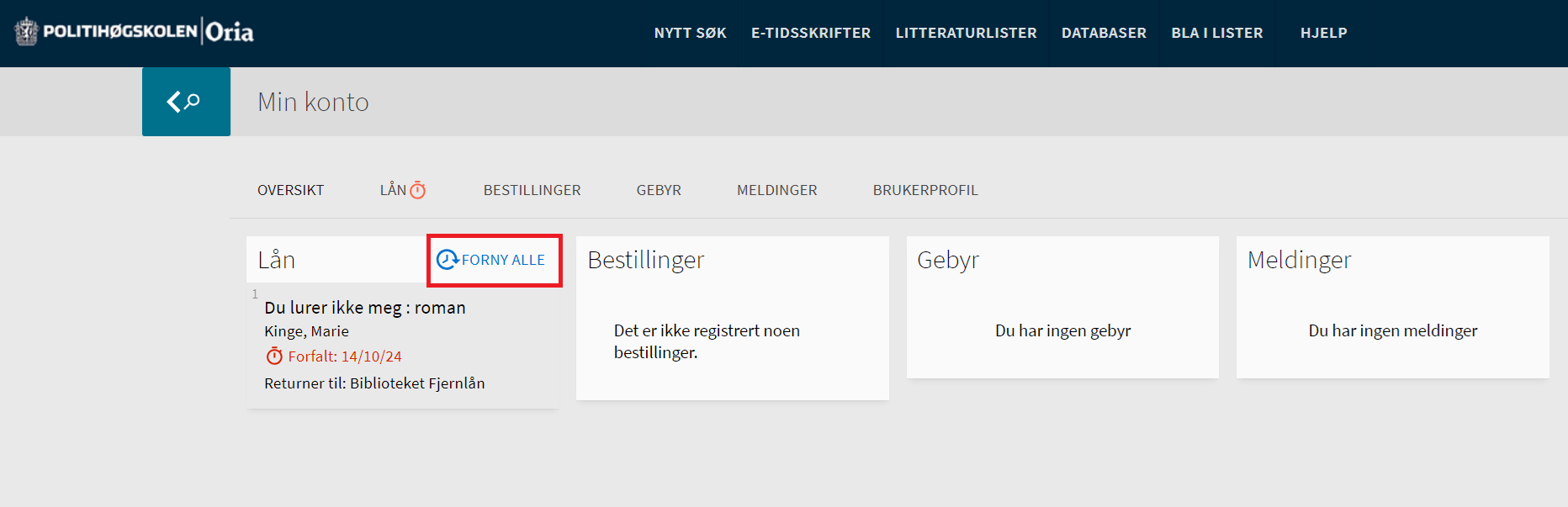This screenshot has width=1568, height=507.
Task: Switch to the Meldinger tab
Action: [777, 190]
